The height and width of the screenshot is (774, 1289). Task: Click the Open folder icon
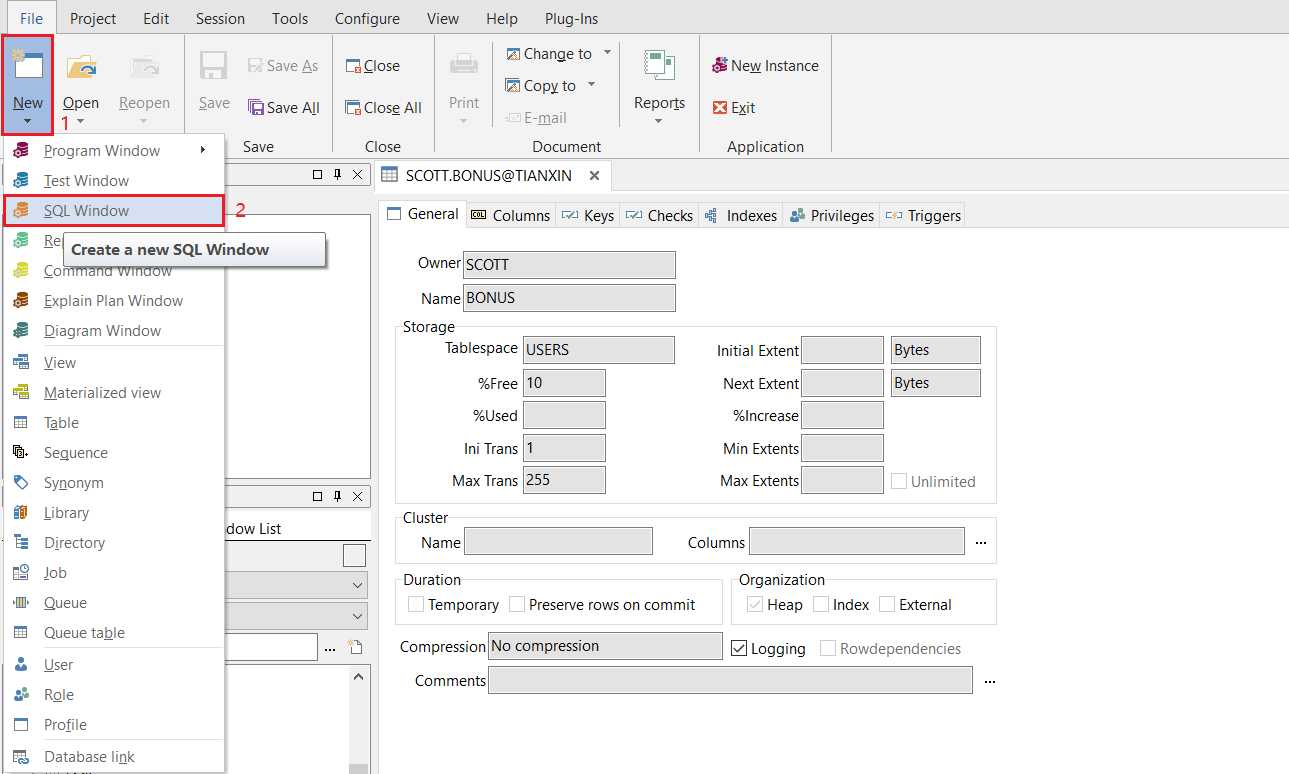[81, 67]
